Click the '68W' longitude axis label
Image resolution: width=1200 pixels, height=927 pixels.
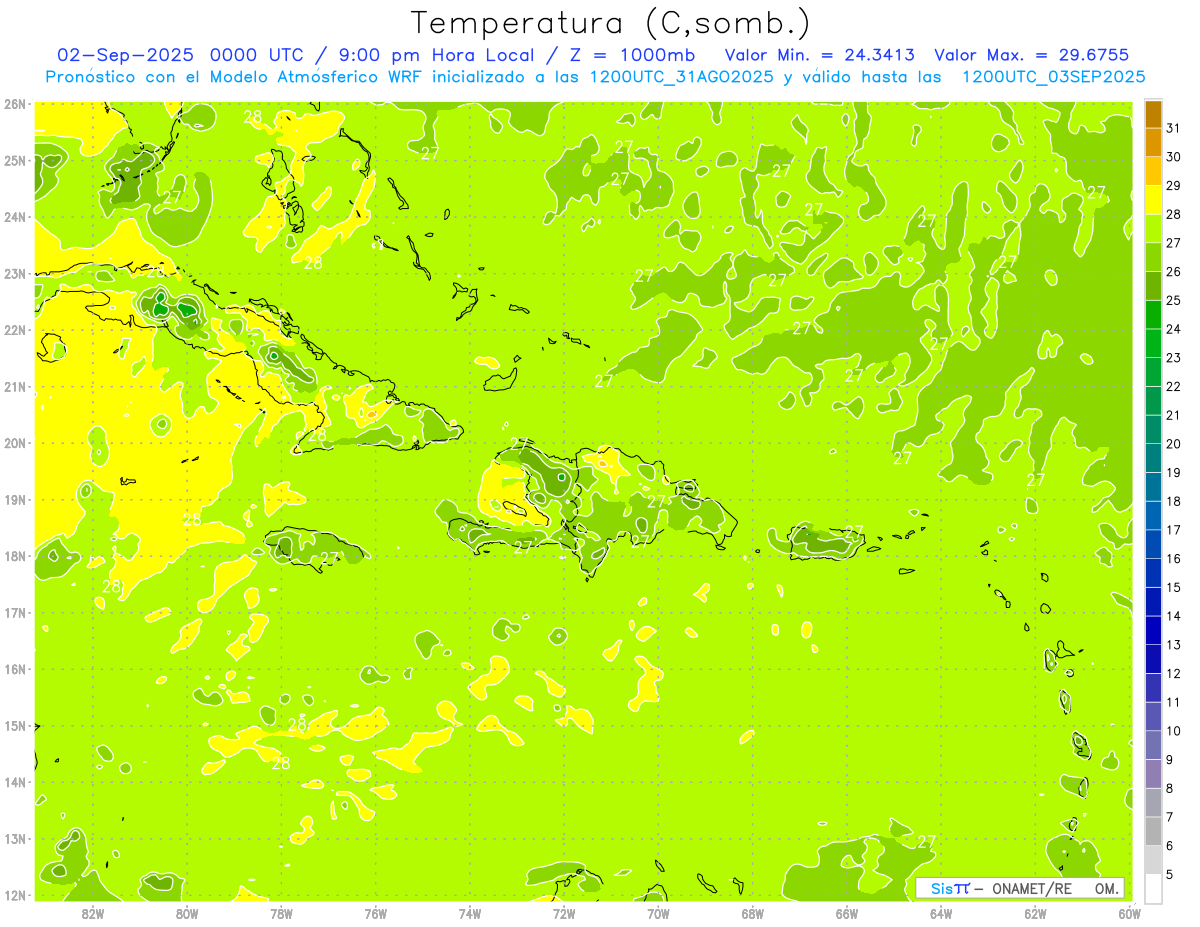pyautogui.click(x=753, y=913)
